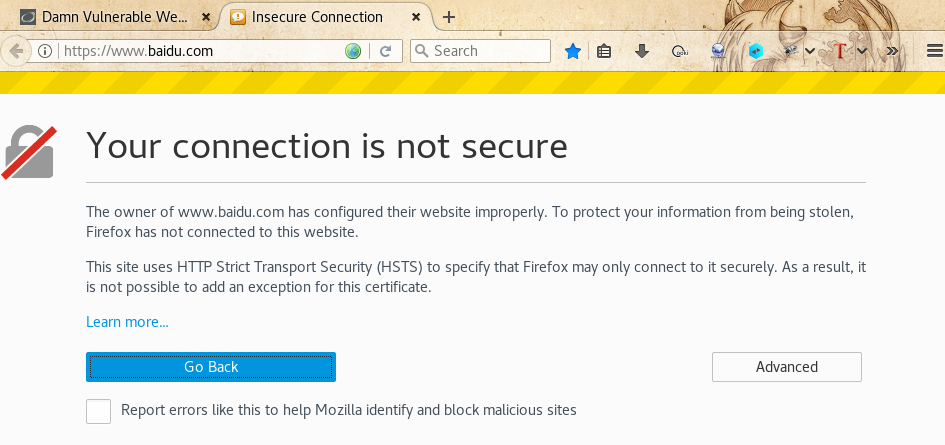Click the green globe icon in address bar

(352, 51)
